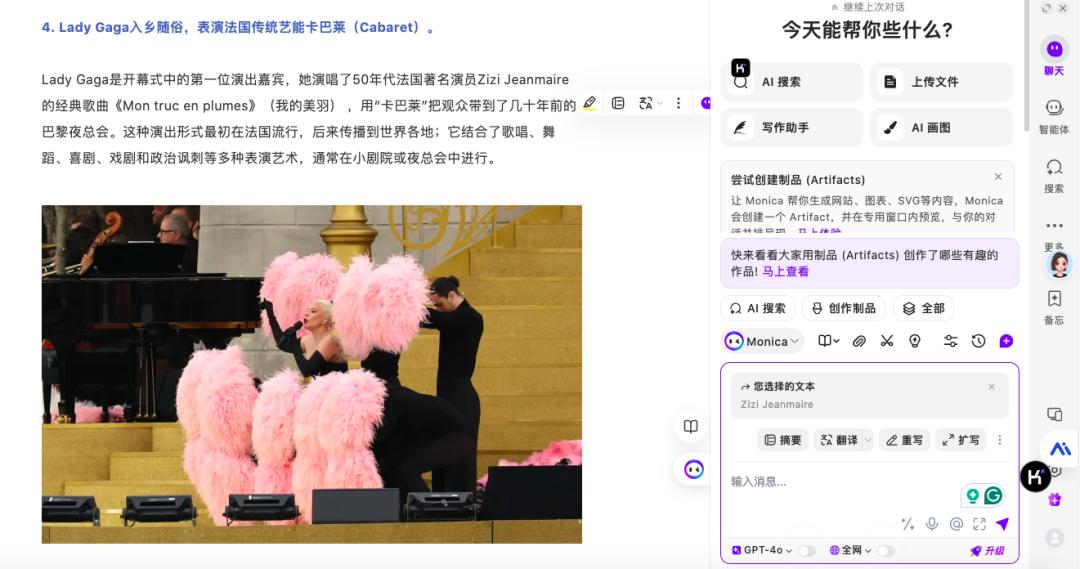Click the 马上查看 link
The width and height of the screenshot is (1080, 569).
785,271
